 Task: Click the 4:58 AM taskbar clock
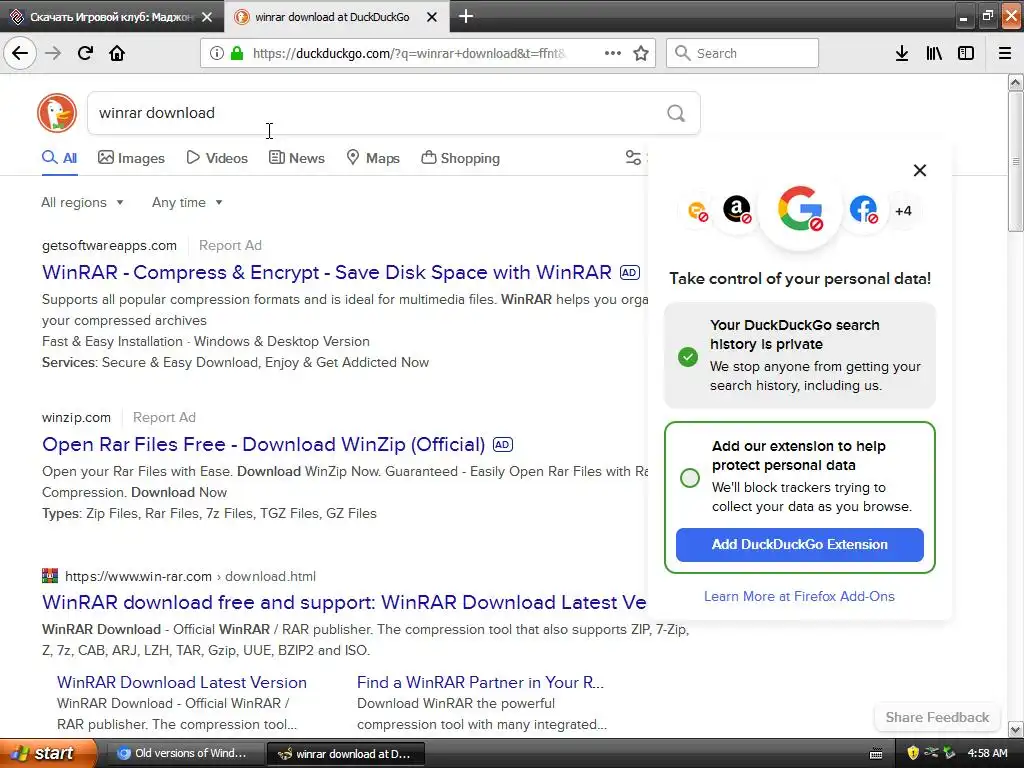tap(987, 754)
